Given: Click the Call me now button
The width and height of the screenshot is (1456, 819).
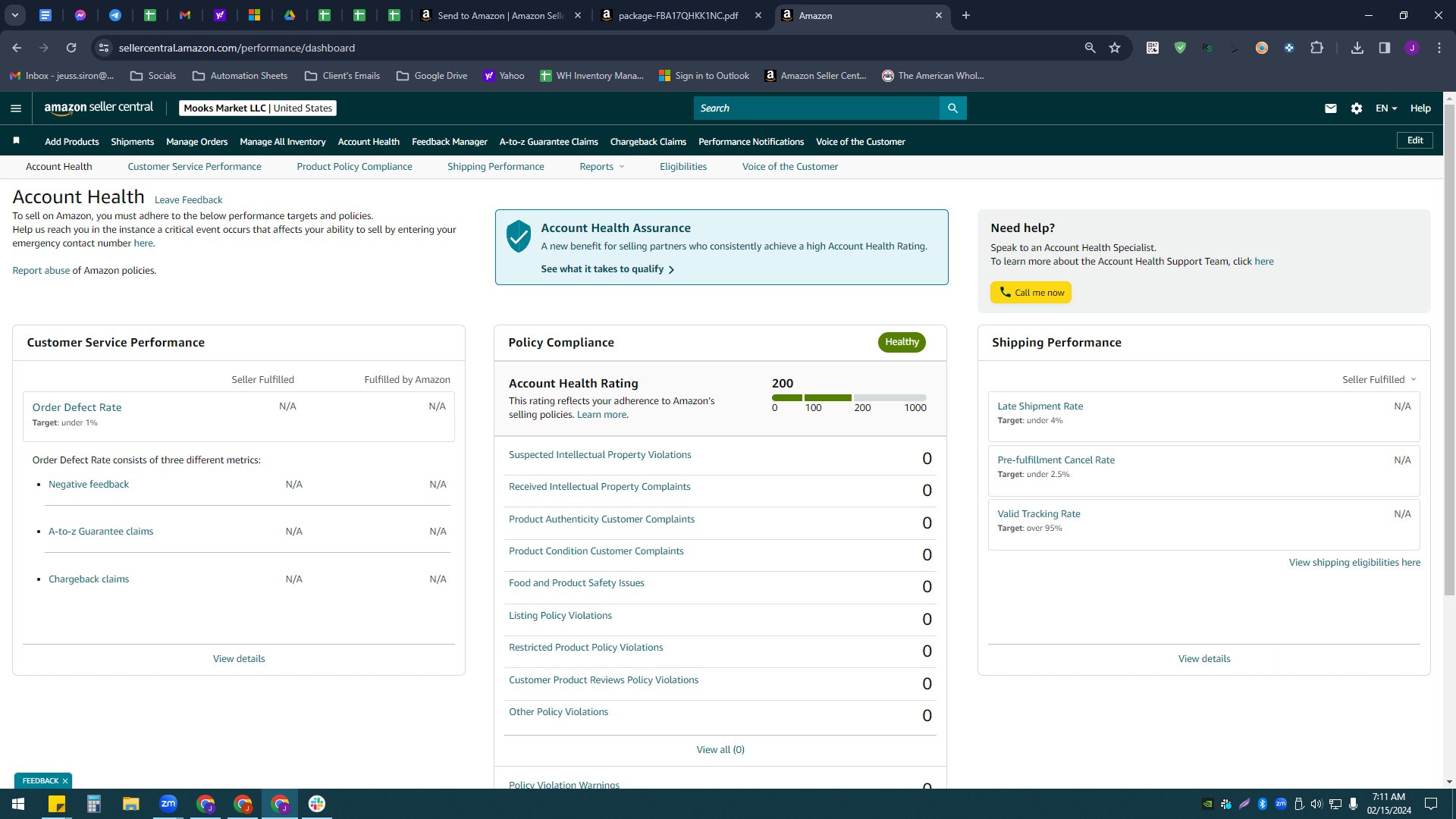Looking at the screenshot, I should click(x=1031, y=293).
